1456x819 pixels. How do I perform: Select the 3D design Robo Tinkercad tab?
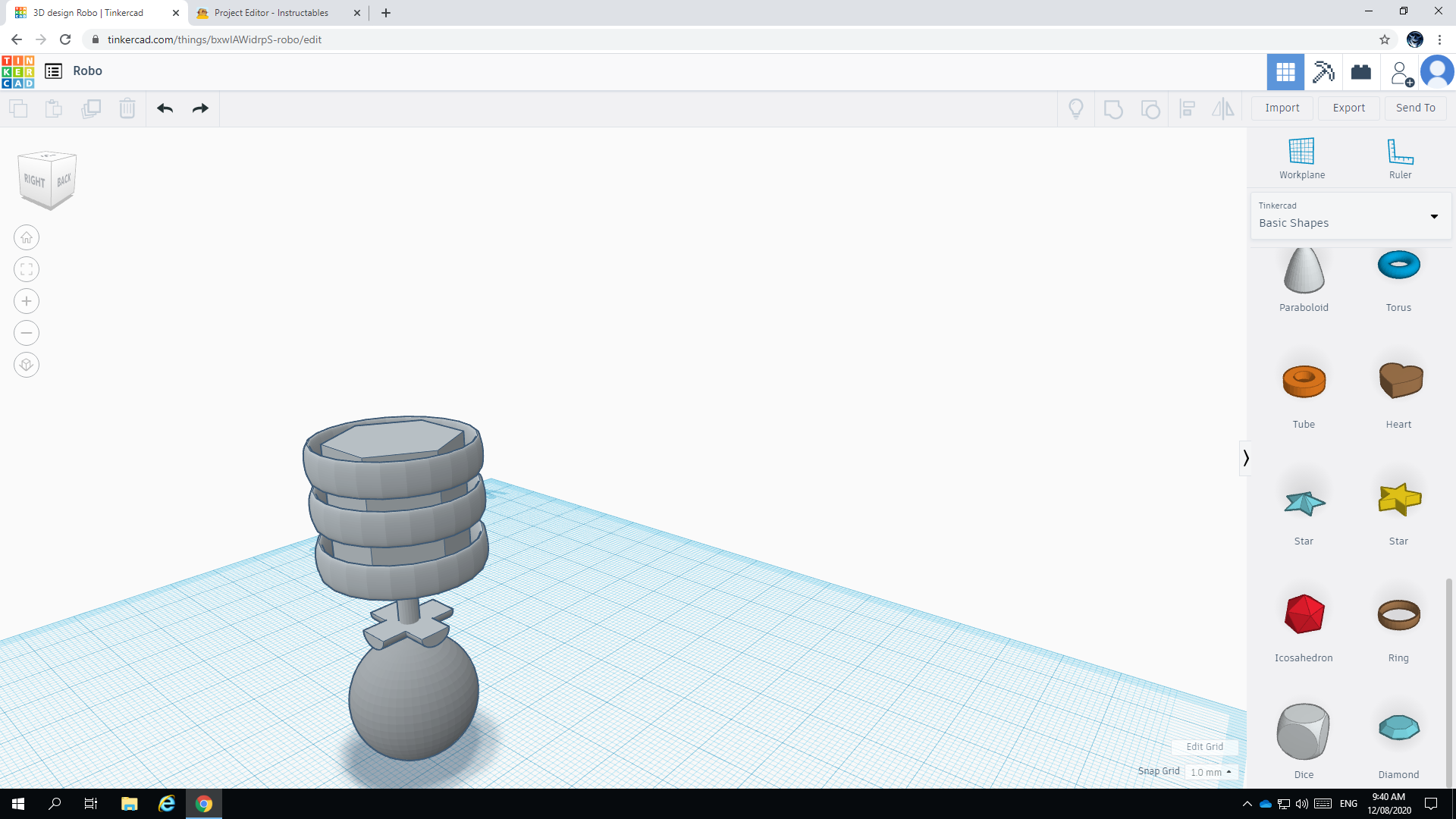[x=95, y=13]
